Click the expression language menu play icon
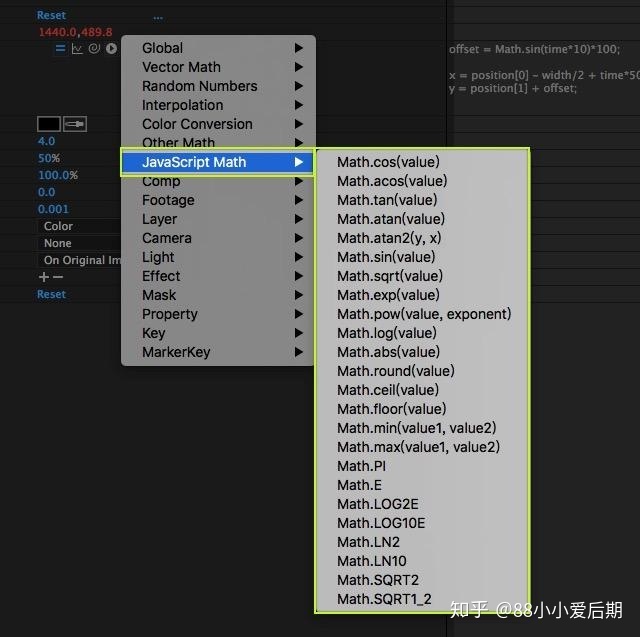Screen dimensions: 640x637 111,49
